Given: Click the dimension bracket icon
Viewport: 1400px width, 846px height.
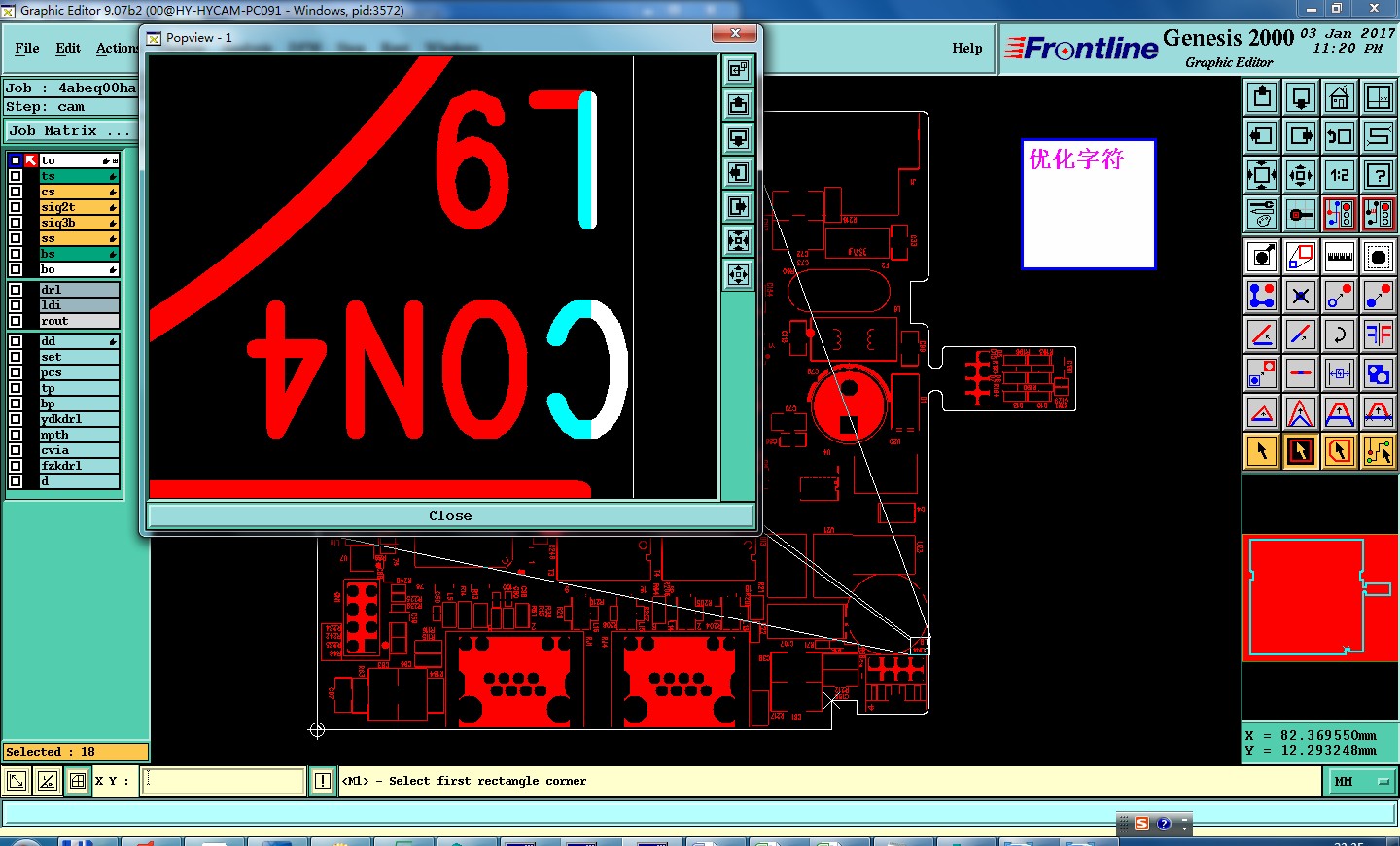Looking at the screenshot, I should click(x=1340, y=373).
